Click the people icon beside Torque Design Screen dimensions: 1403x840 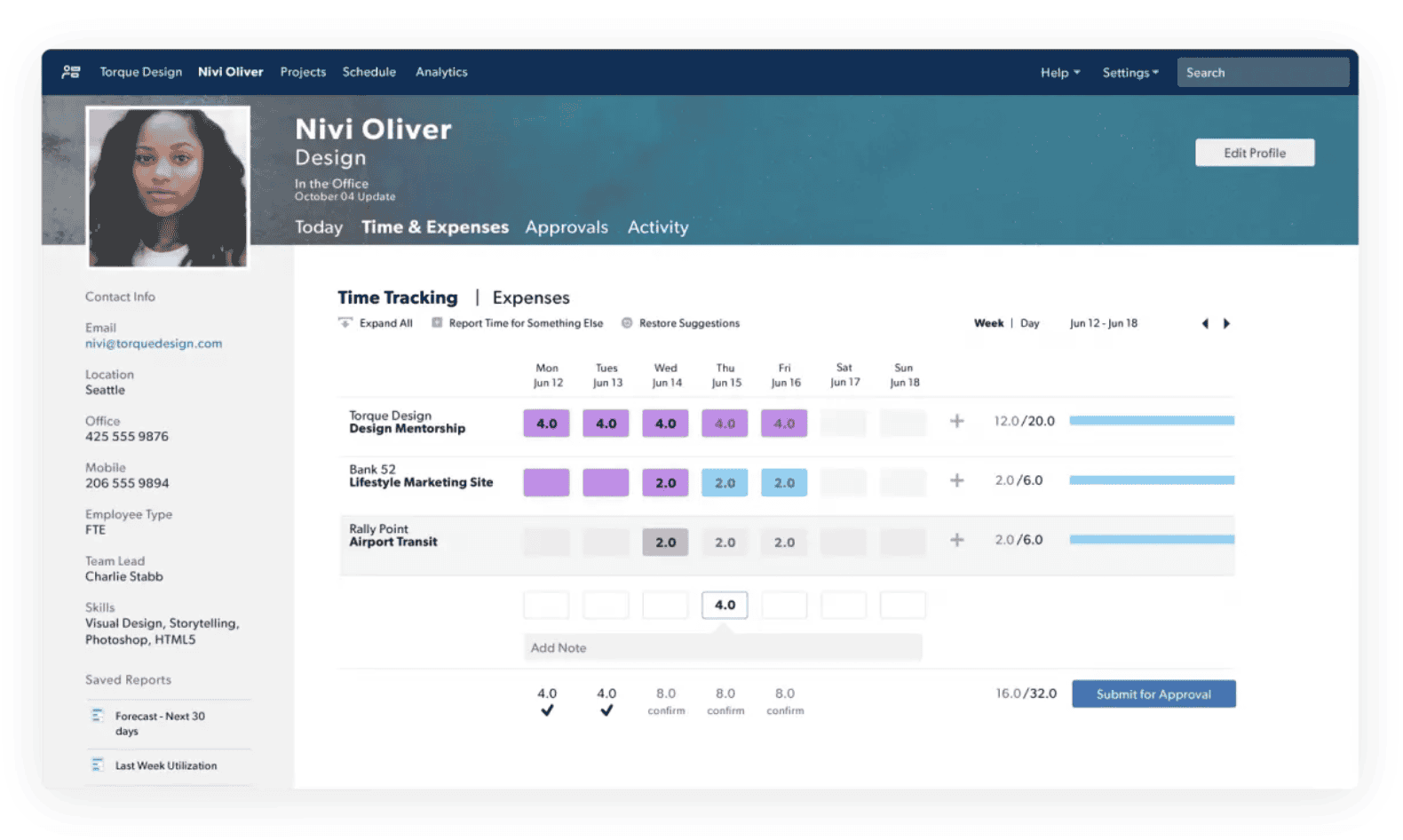click(x=71, y=72)
